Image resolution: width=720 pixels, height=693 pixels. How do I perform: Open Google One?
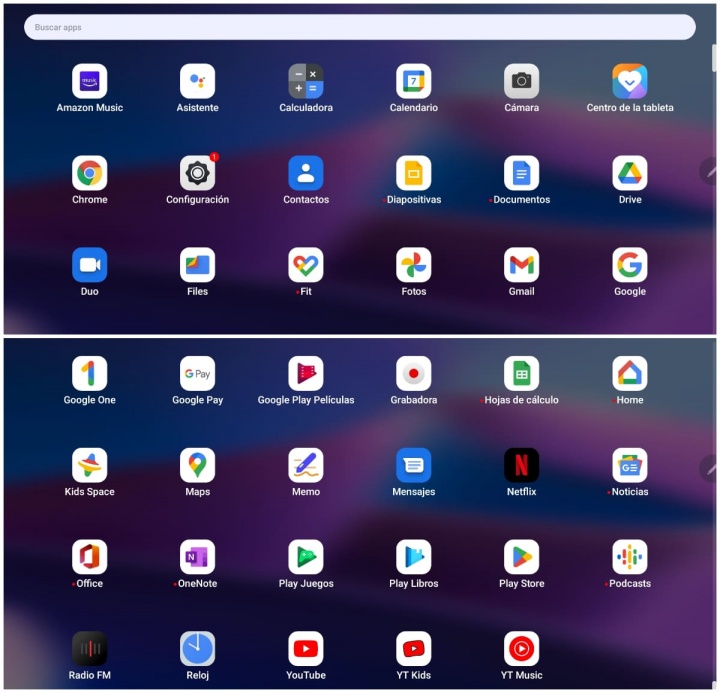point(90,373)
